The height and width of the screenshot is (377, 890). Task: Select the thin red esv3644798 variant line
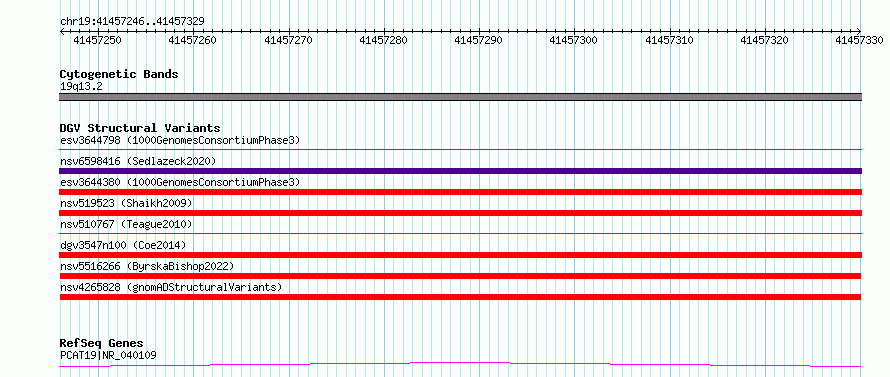(461, 150)
